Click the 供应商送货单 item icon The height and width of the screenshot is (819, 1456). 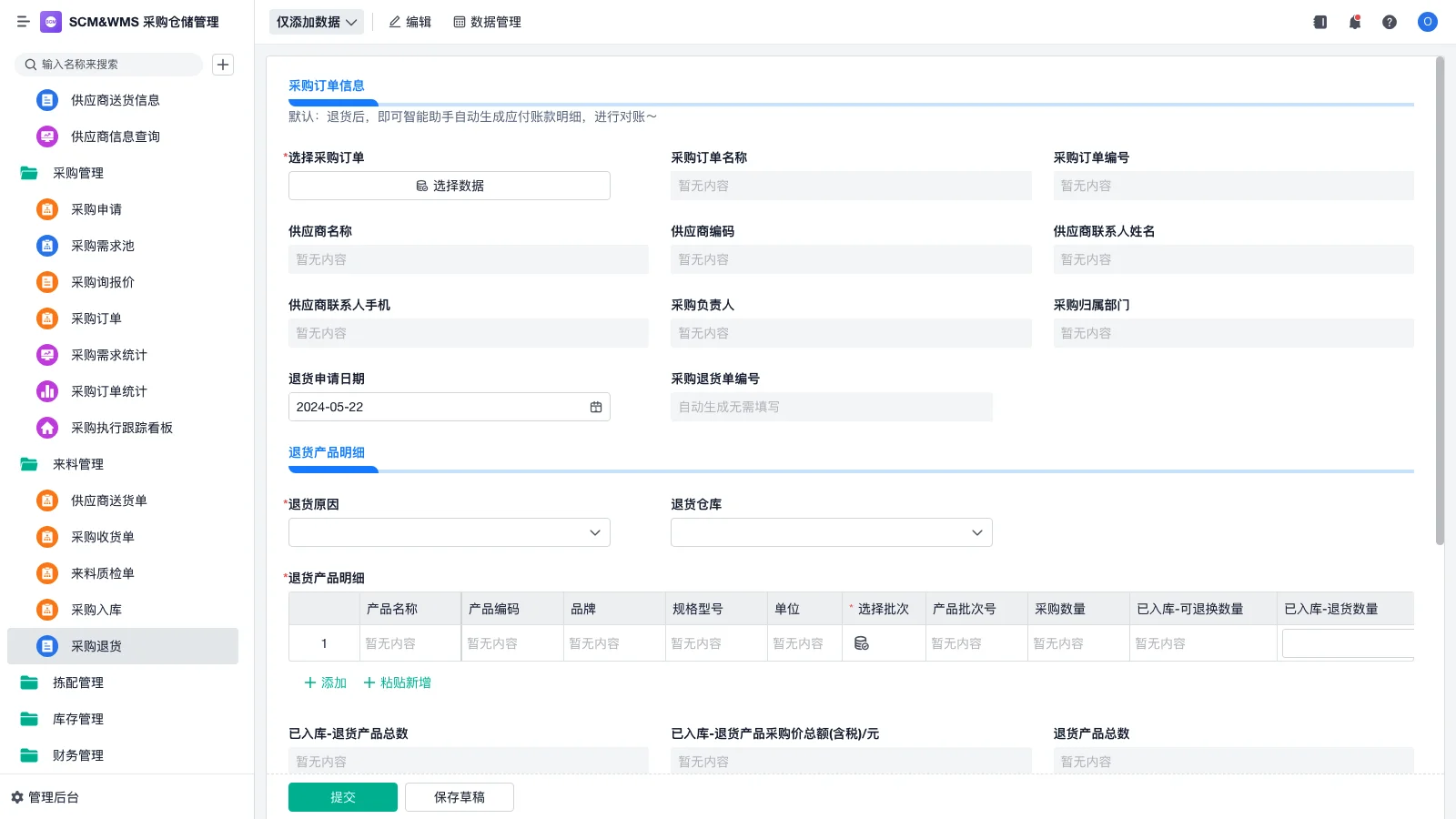pos(47,500)
